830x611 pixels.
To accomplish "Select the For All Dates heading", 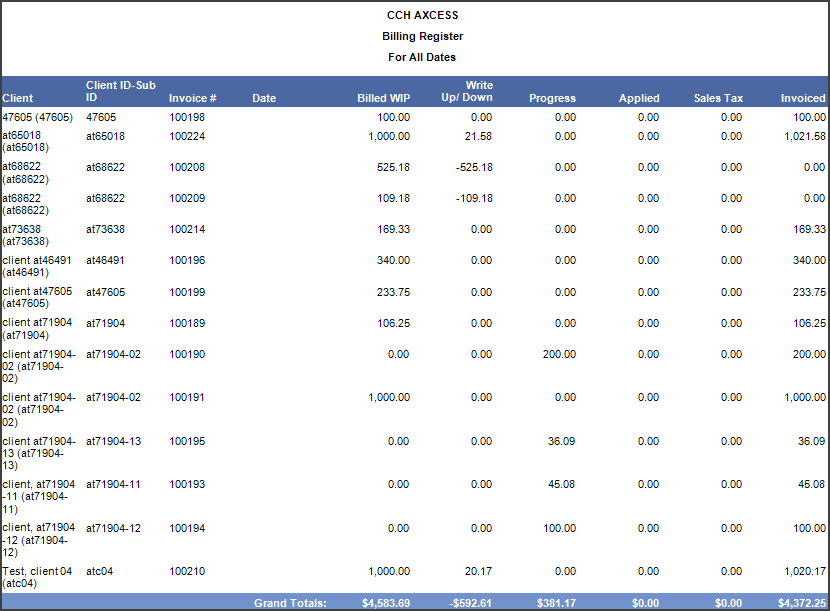I will pos(422,57).
